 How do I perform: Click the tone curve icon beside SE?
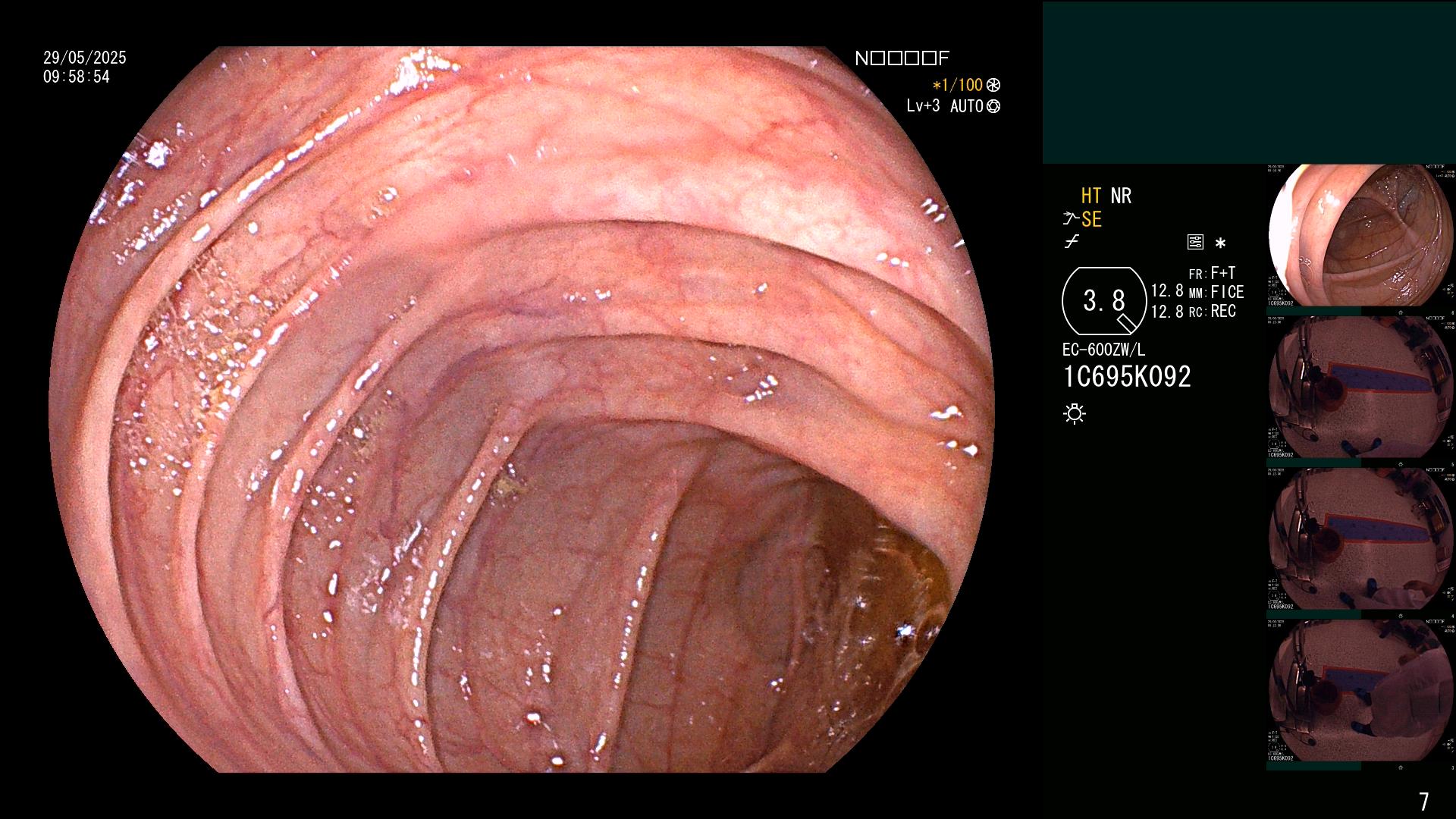(x=1071, y=219)
